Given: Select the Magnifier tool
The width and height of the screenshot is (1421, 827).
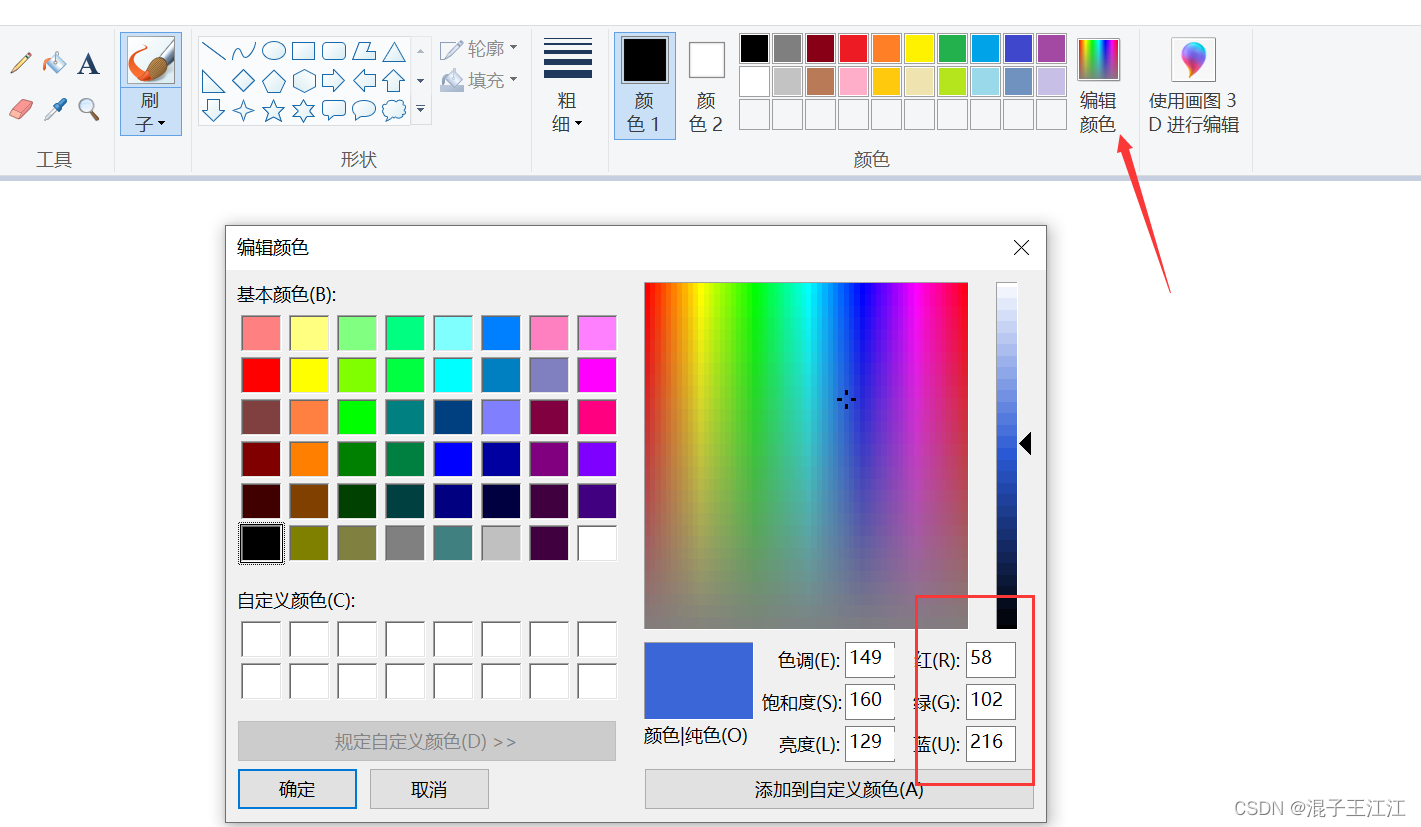Looking at the screenshot, I should coord(89,109).
